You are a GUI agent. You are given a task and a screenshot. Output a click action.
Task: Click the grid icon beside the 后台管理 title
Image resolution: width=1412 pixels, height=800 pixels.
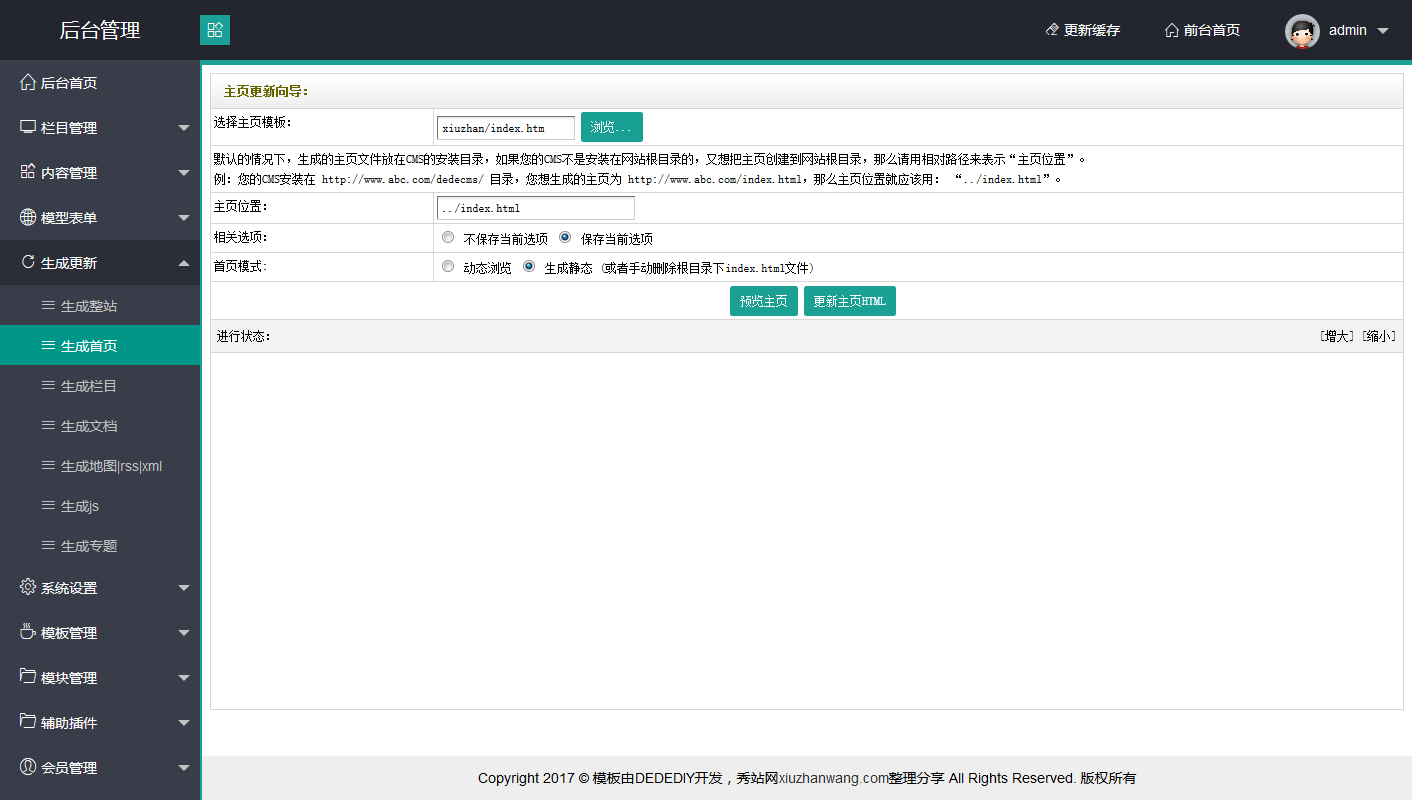215,30
